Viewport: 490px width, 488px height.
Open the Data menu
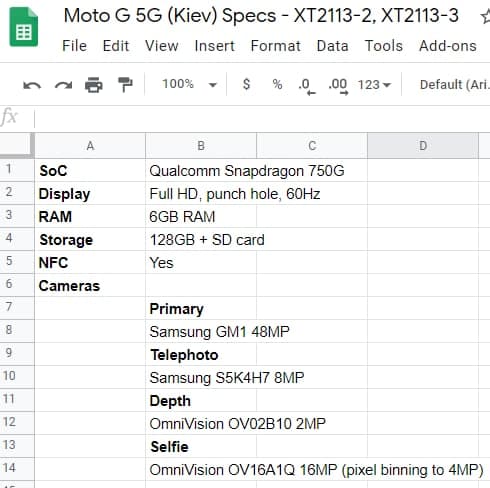point(333,46)
